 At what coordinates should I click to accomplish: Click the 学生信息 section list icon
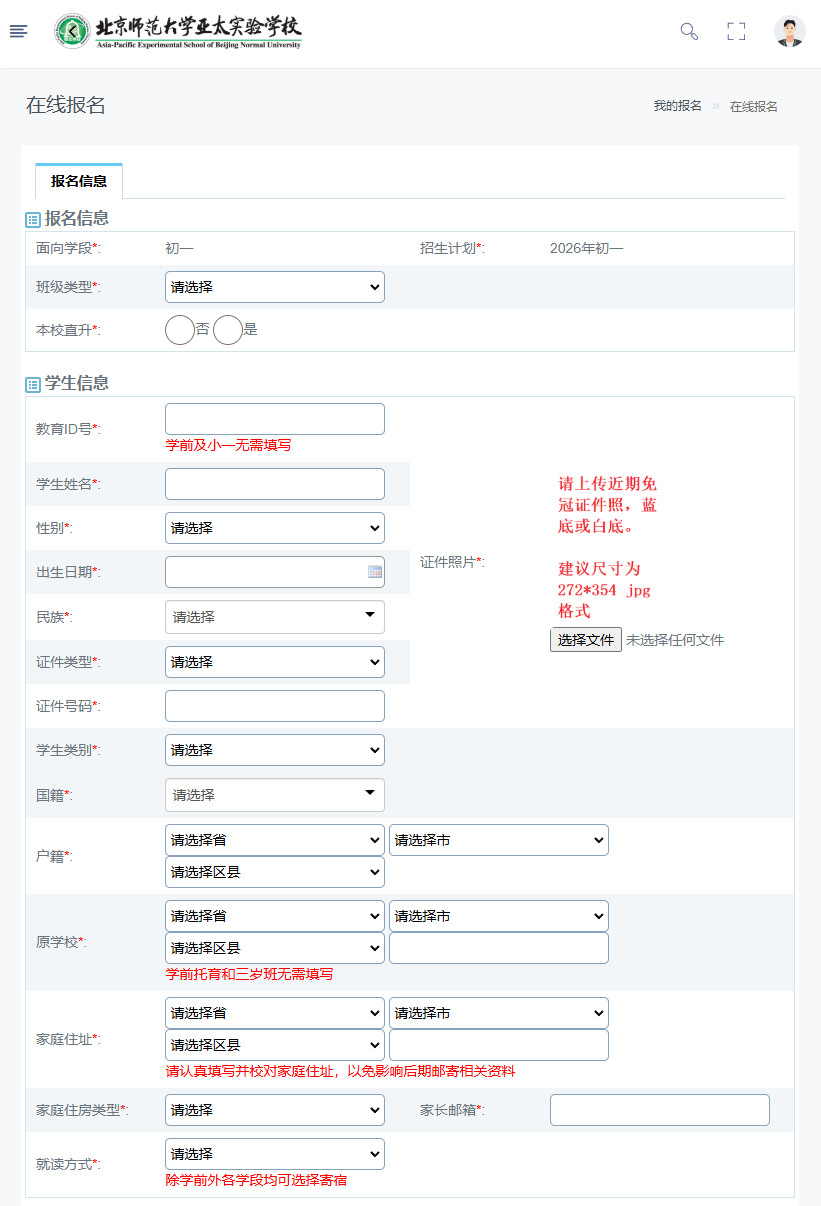point(33,384)
